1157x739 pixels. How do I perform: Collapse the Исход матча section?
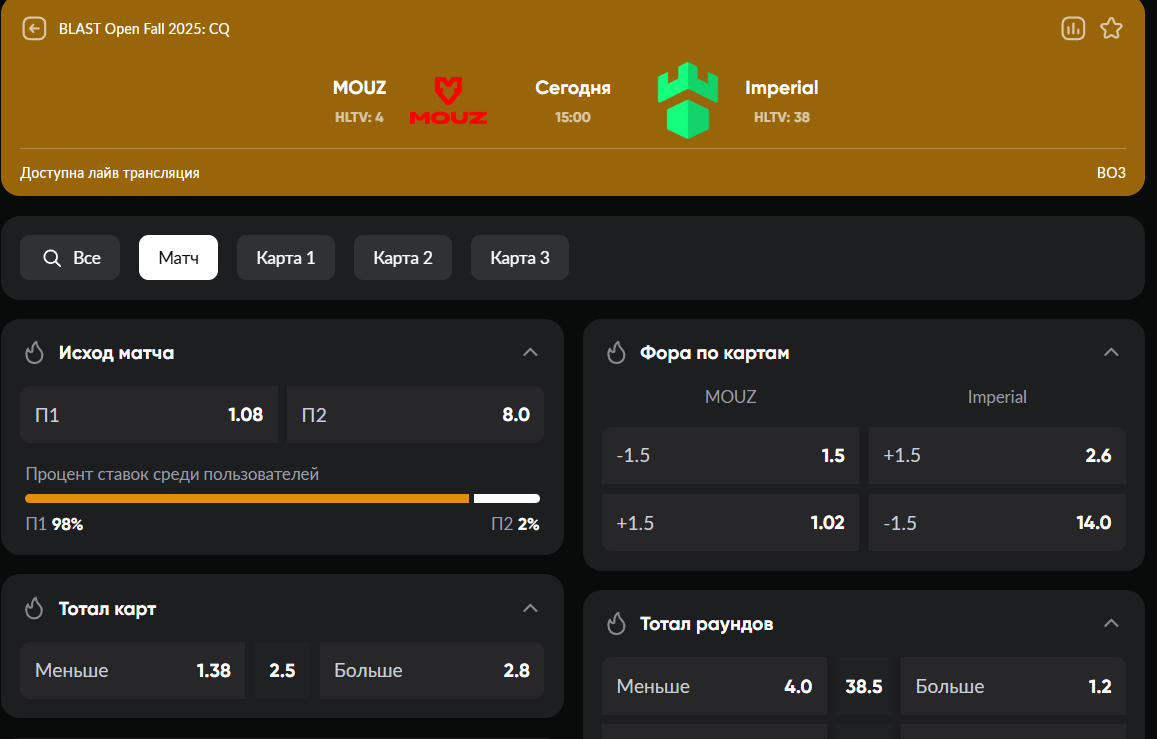click(530, 352)
